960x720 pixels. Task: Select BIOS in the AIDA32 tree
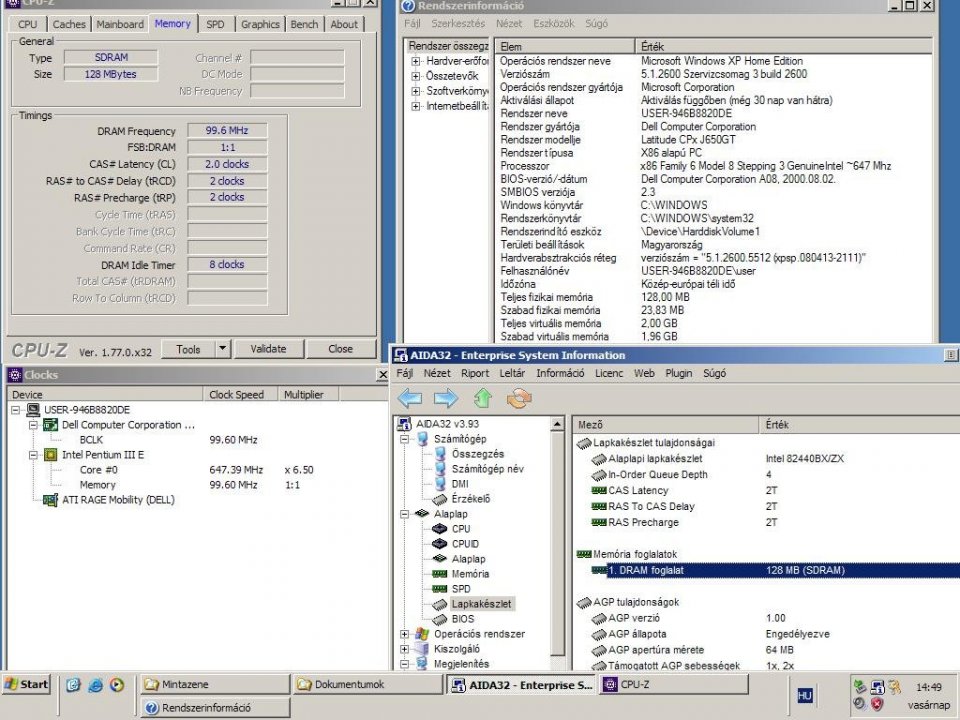coord(463,619)
